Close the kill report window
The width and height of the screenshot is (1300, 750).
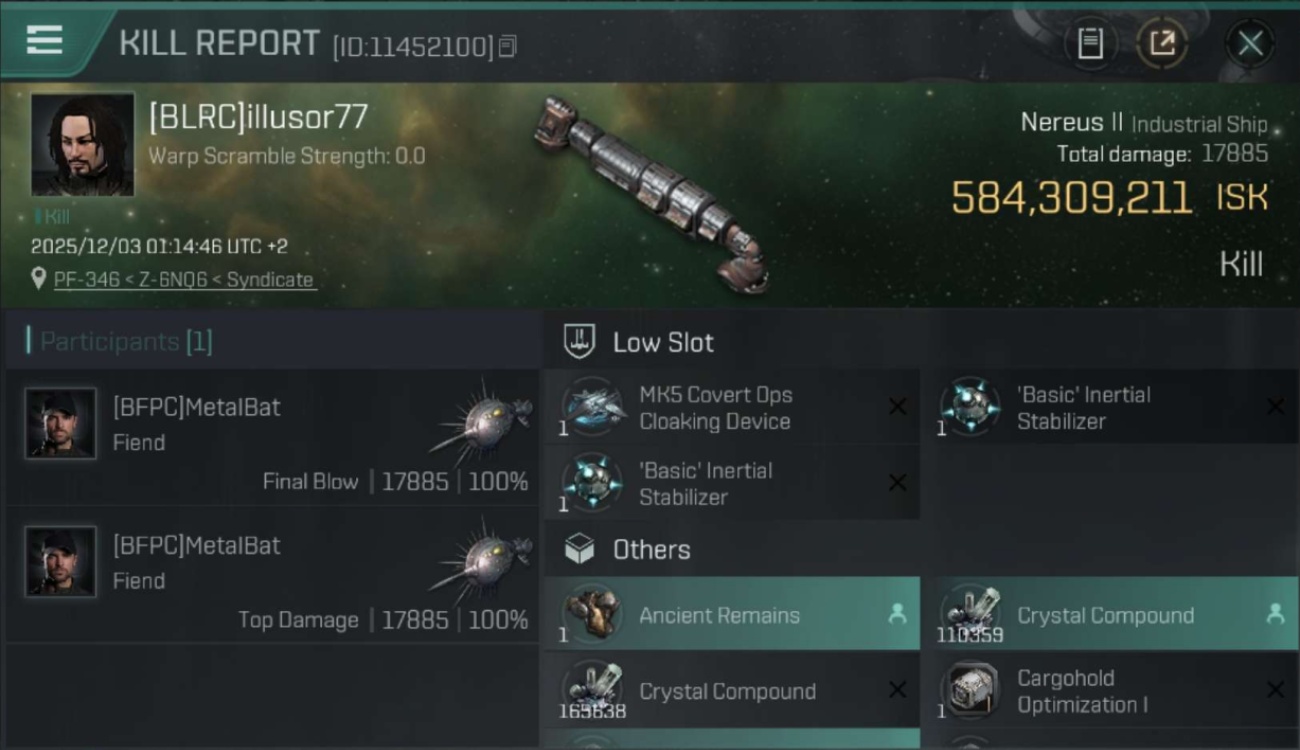coord(1249,43)
